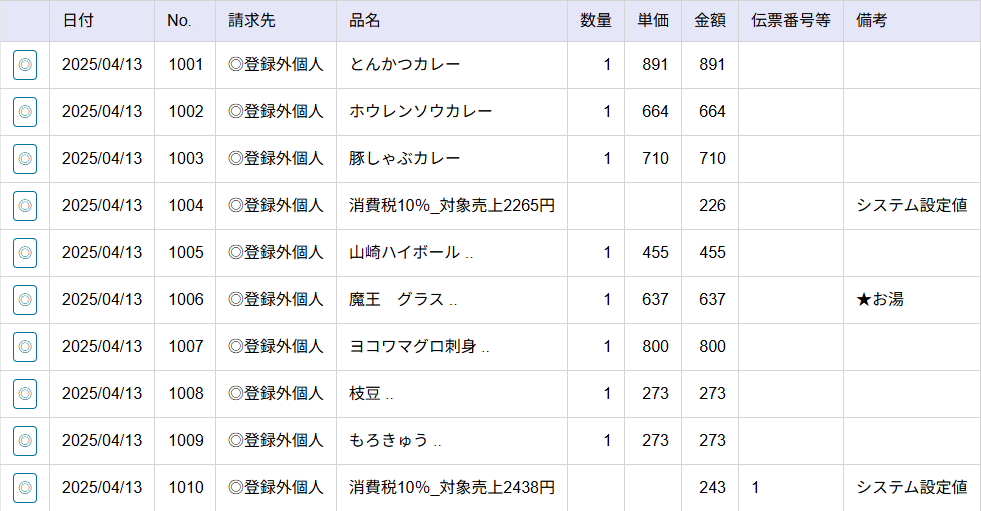Click the ★お湯 remark cell
Image resolution: width=981 pixels, height=511 pixels.
(x=880, y=300)
